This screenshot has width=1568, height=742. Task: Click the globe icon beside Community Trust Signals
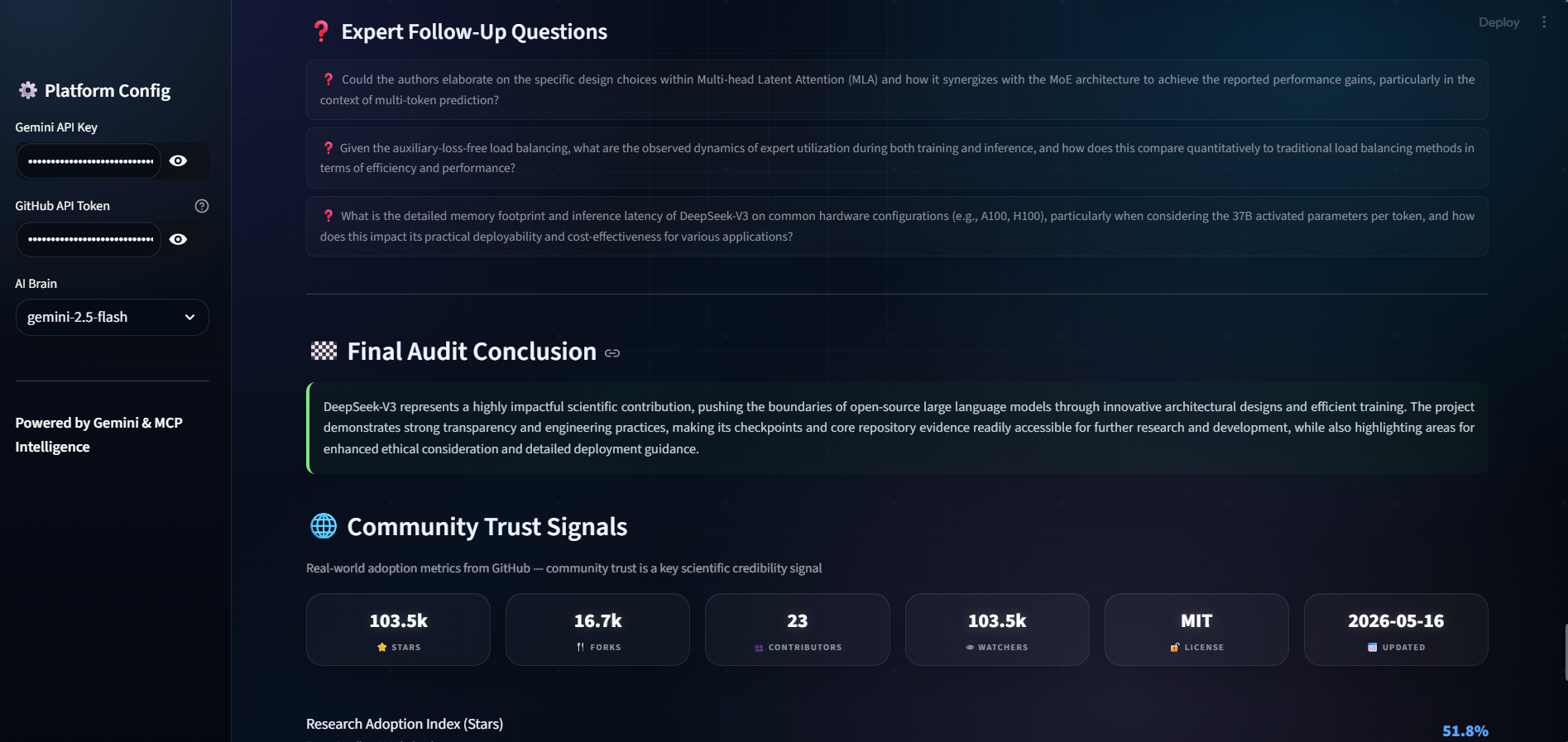[324, 526]
